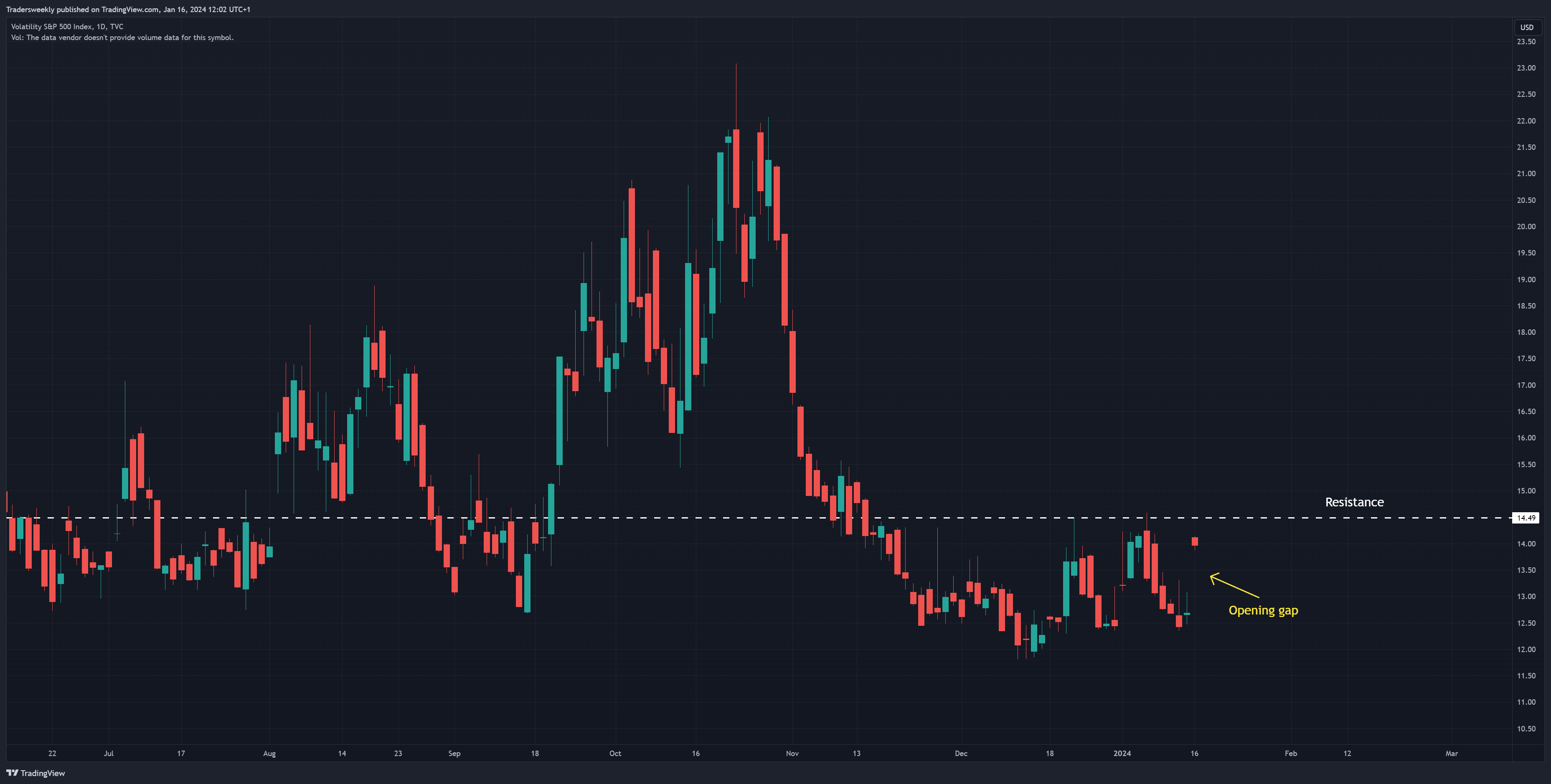Click the 20.00 price axis label

1526,226
